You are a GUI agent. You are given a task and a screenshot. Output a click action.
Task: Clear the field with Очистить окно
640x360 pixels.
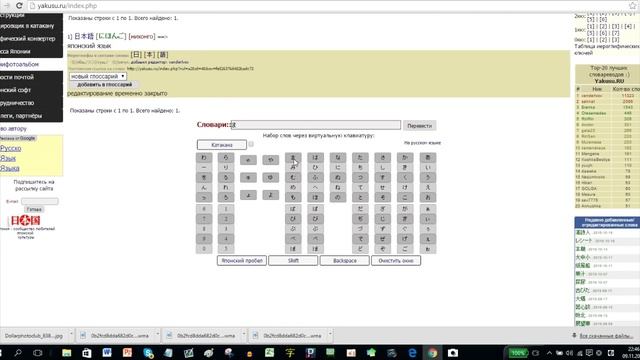tap(396, 260)
